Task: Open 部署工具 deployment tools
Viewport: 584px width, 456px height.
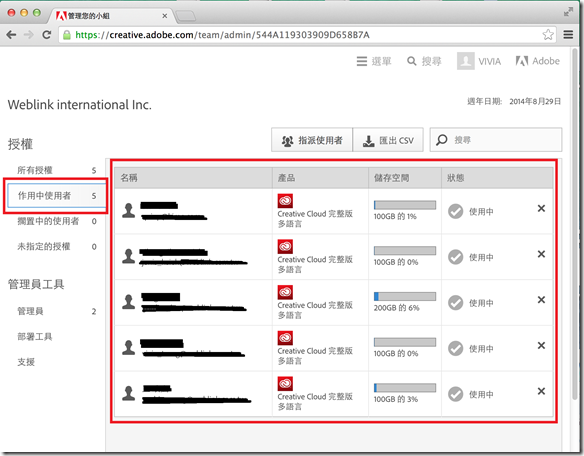Action: tap(35, 337)
